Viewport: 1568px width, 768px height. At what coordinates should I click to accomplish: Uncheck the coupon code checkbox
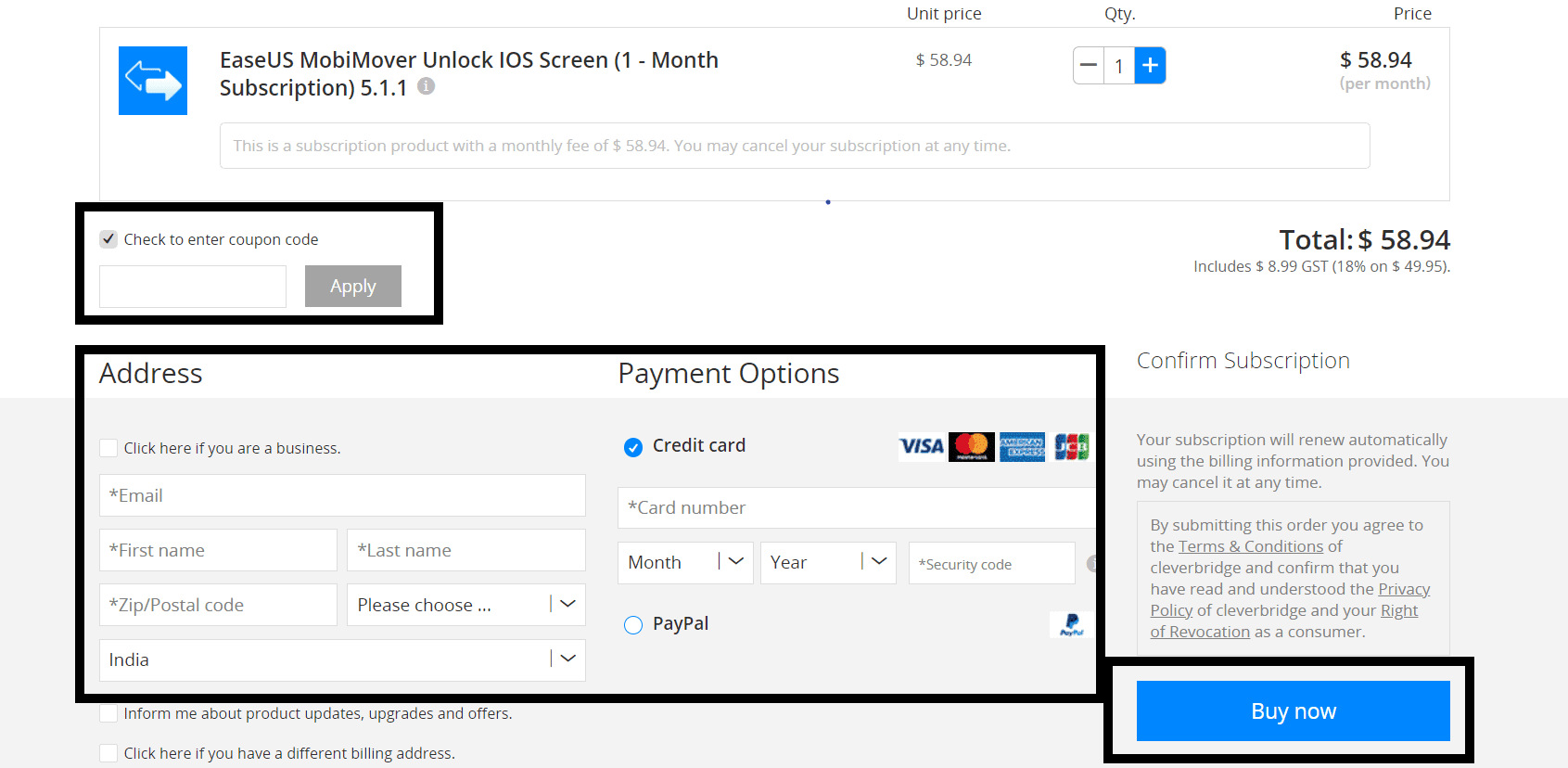[x=108, y=239]
